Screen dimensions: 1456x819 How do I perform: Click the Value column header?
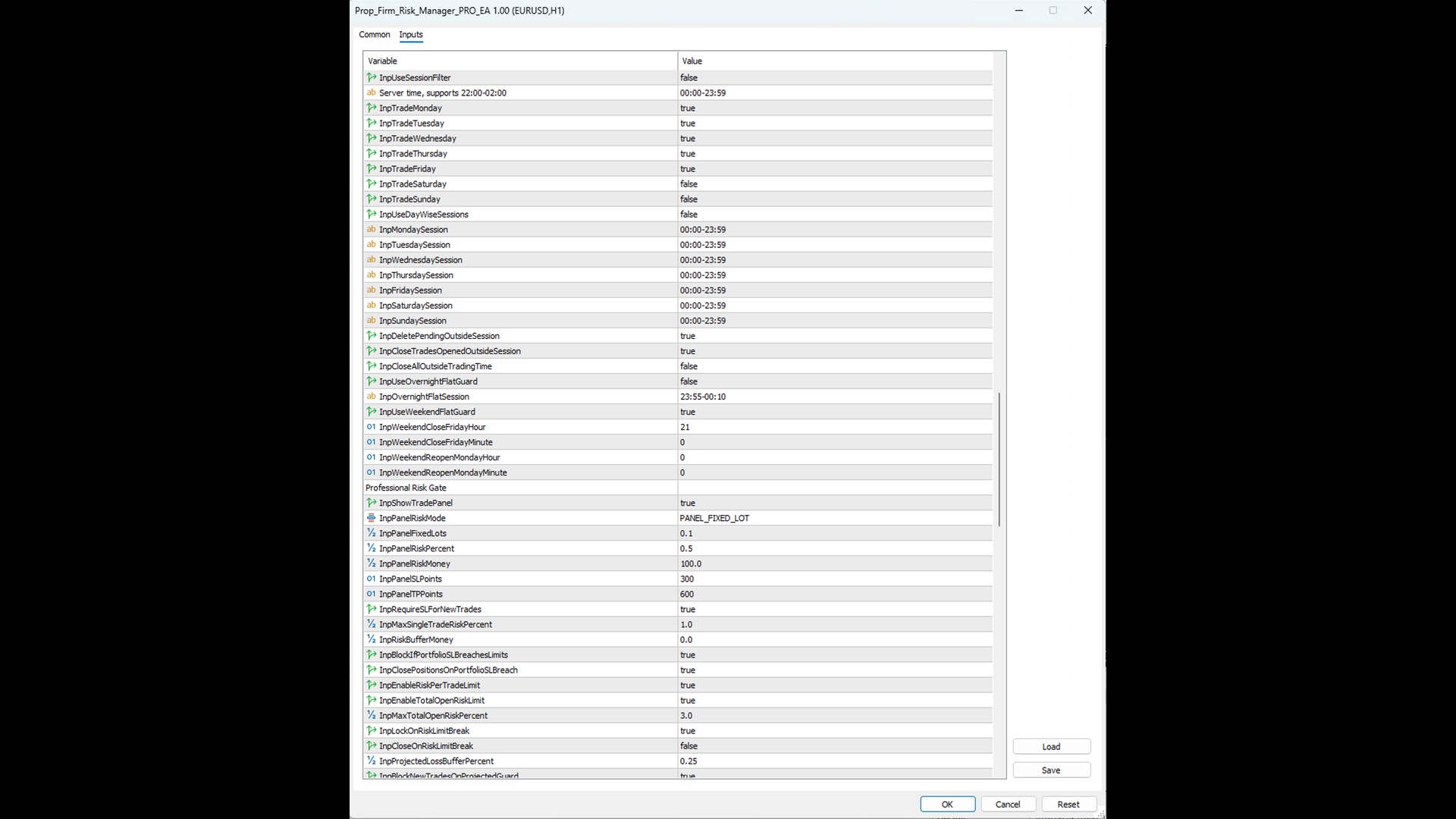point(835,61)
